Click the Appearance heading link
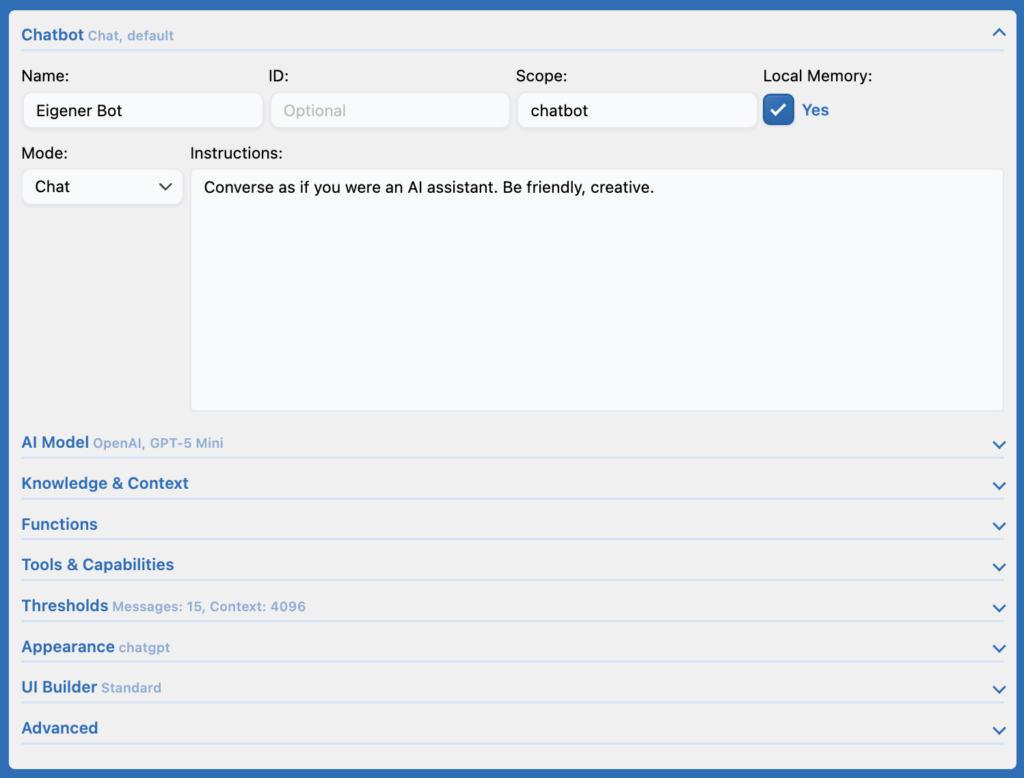The width and height of the screenshot is (1024, 778). pyautogui.click(x=68, y=647)
